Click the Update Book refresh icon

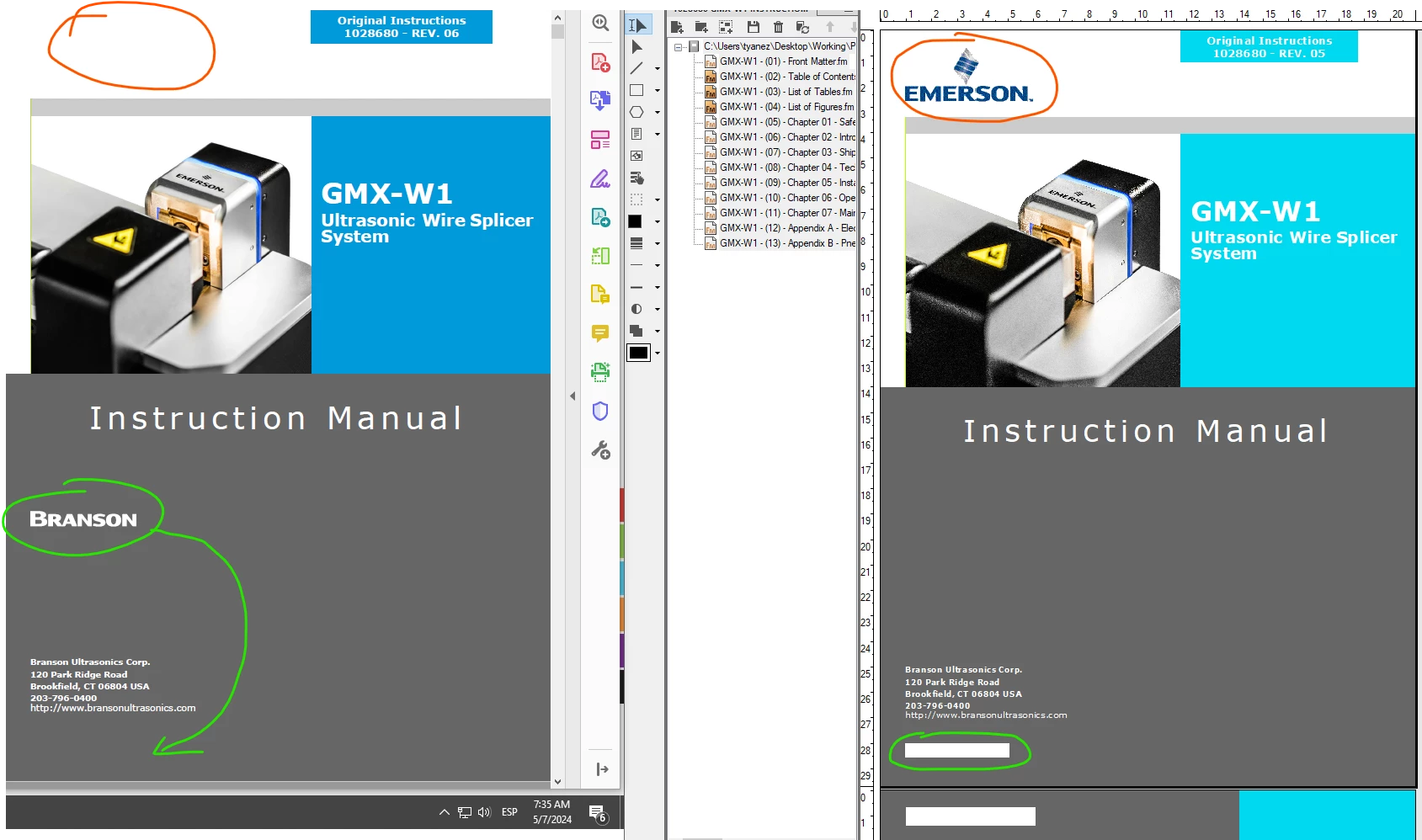tap(802, 27)
